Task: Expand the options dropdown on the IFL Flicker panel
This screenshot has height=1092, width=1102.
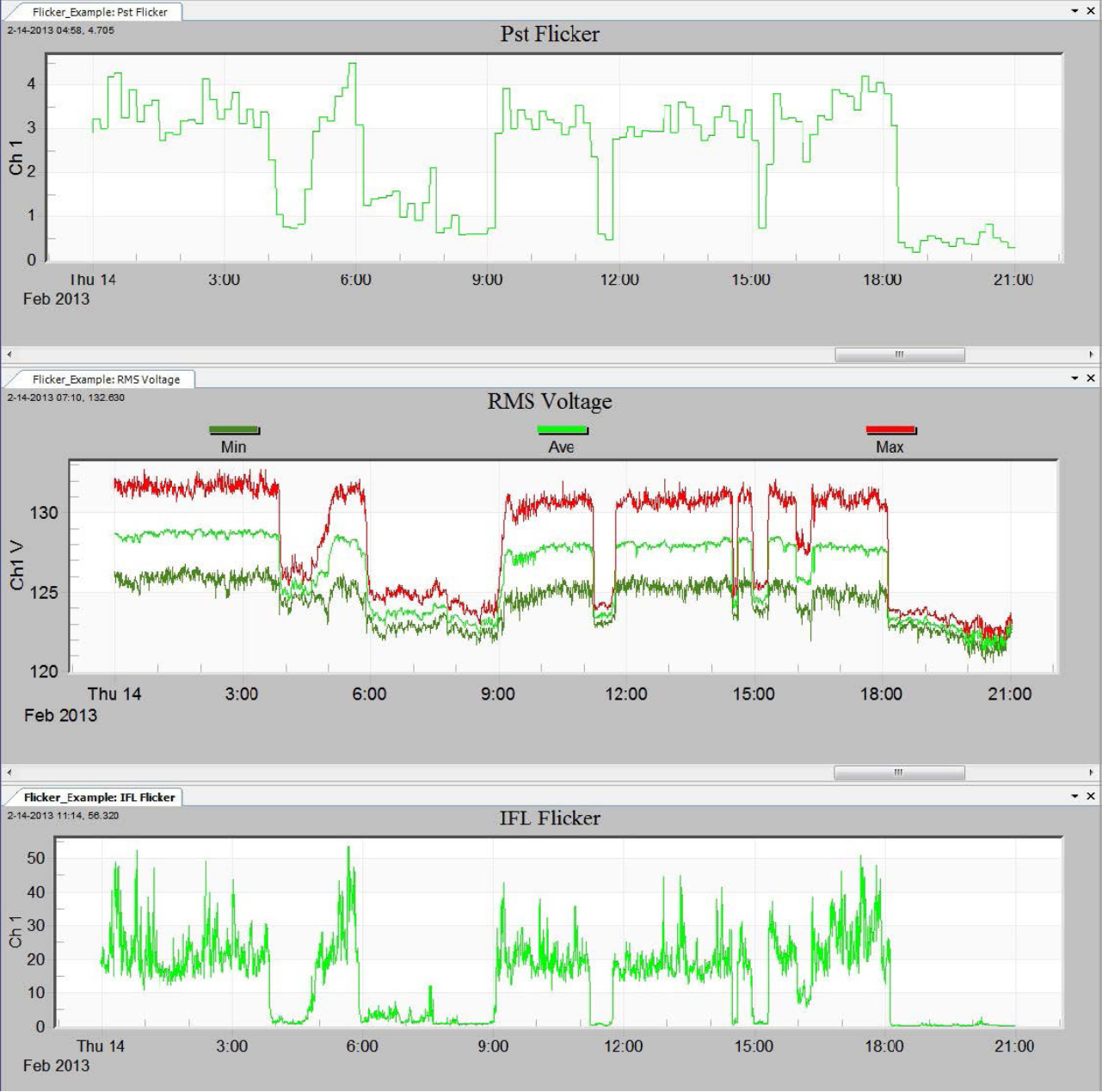Action: tap(1074, 797)
